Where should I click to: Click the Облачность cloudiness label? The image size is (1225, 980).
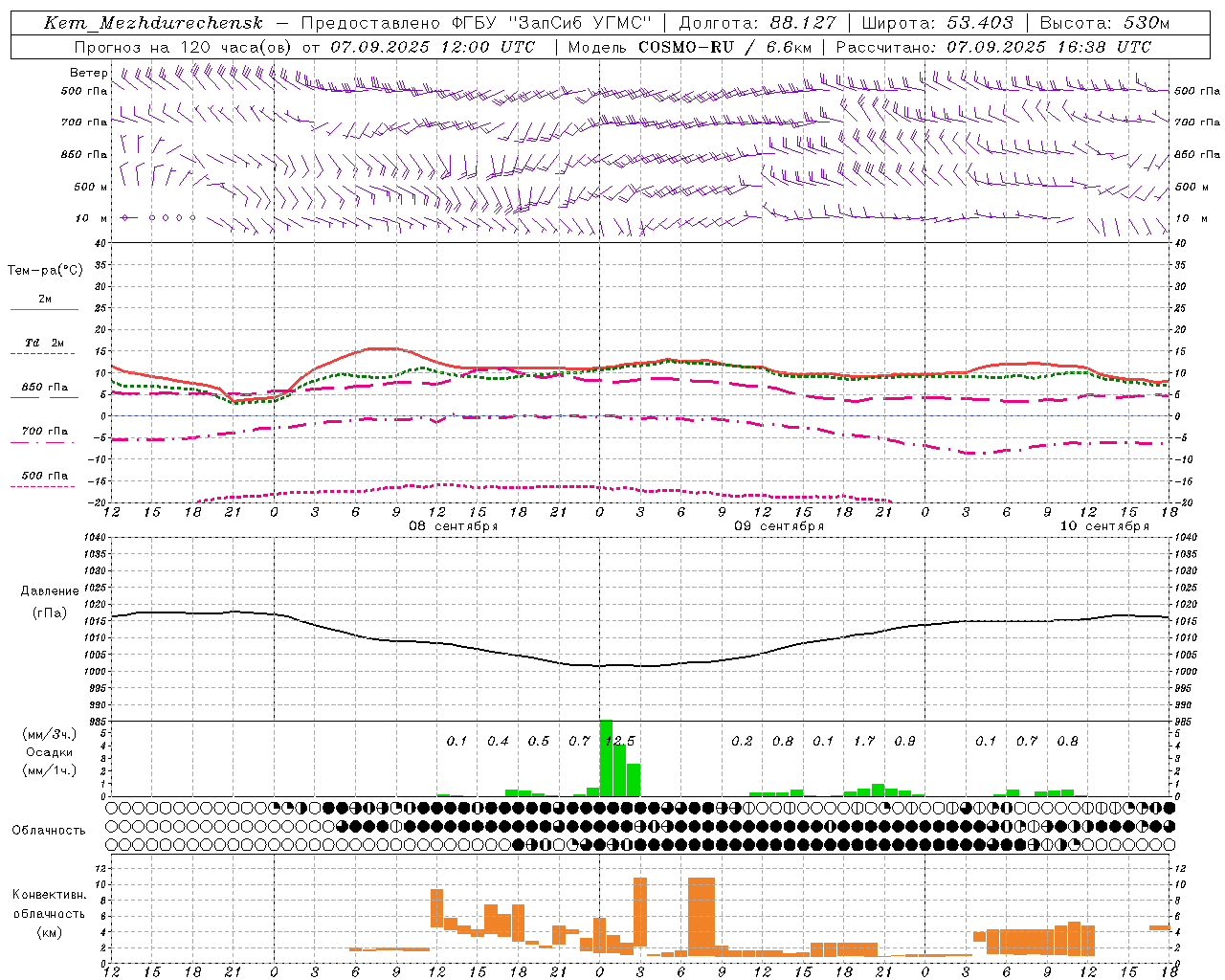pos(49,830)
